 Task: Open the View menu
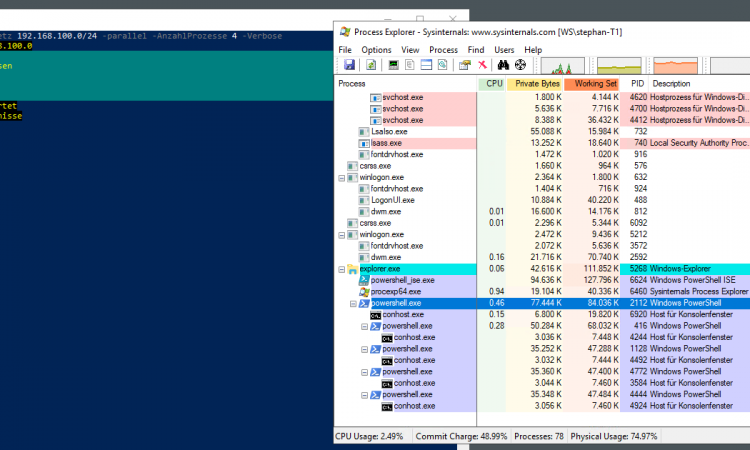coord(410,50)
